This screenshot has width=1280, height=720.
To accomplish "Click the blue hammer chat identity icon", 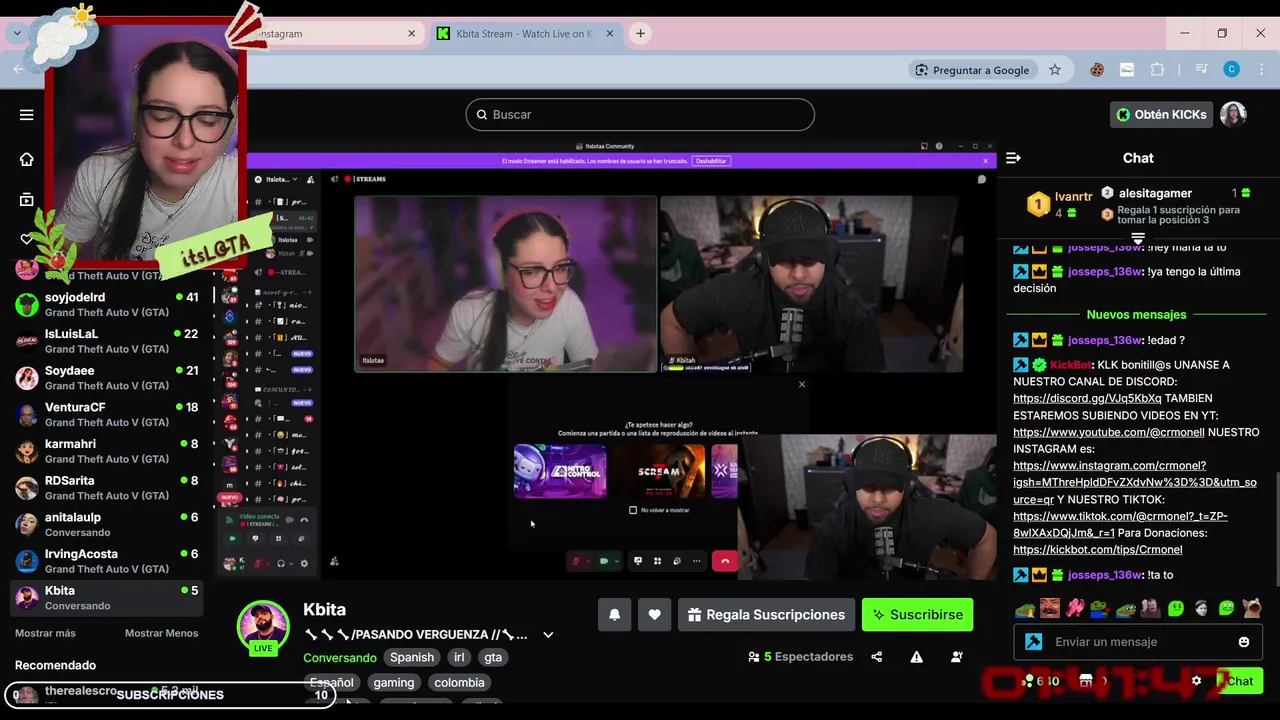I will pos(1034,642).
